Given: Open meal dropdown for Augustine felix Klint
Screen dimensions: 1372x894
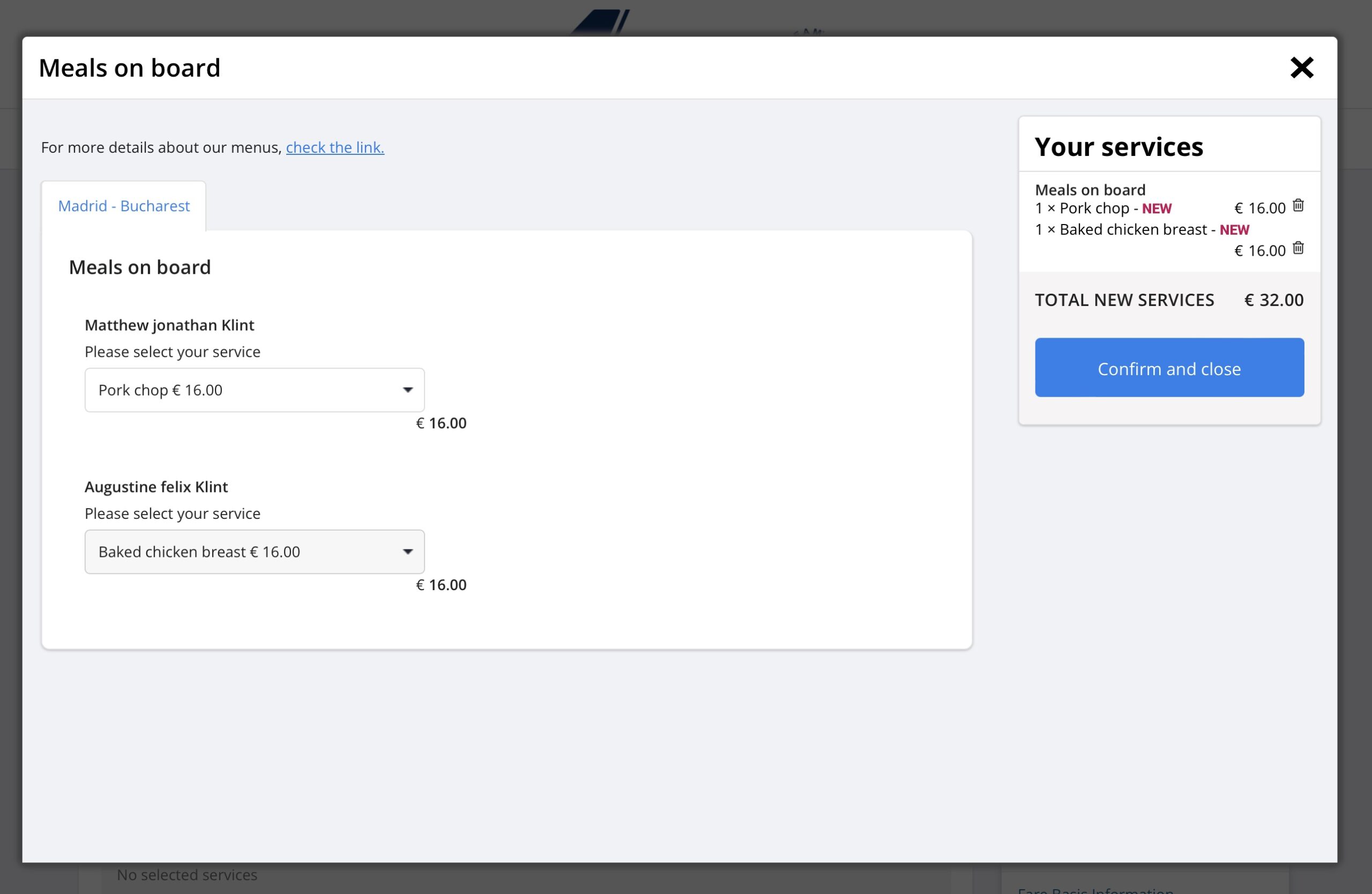Looking at the screenshot, I should point(254,552).
